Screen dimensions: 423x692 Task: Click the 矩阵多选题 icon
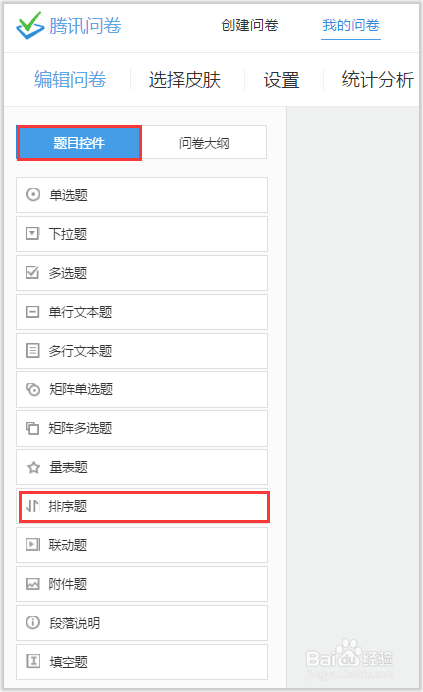[x=32, y=428]
